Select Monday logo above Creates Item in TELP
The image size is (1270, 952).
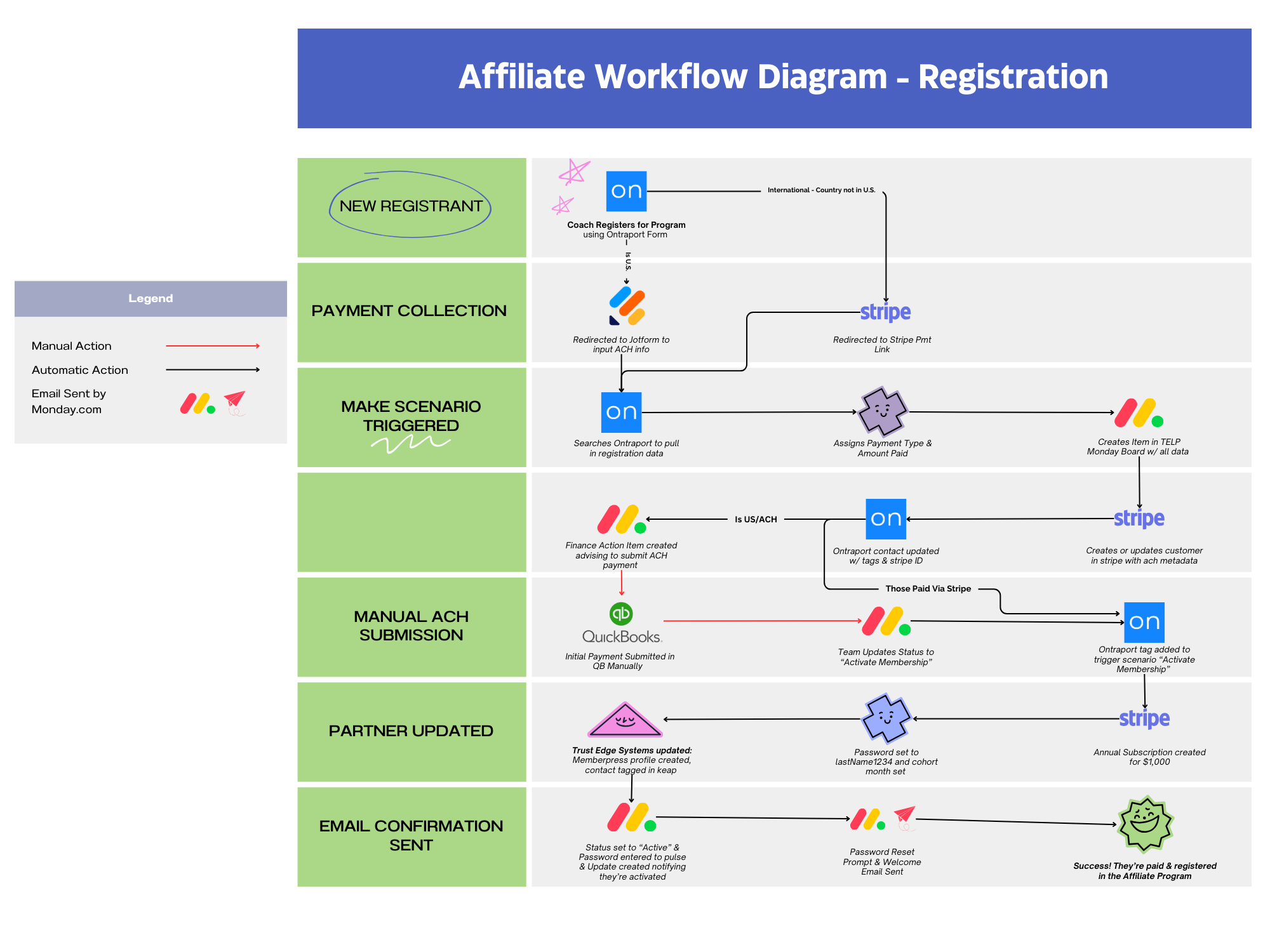tap(1139, 413)
